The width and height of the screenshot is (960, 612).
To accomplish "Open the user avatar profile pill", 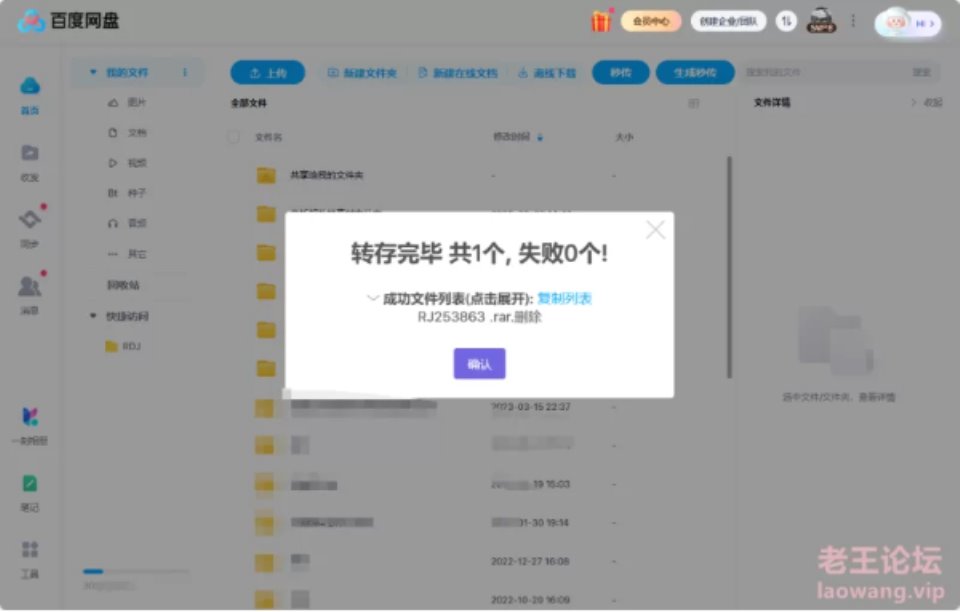I will point(908,23).
